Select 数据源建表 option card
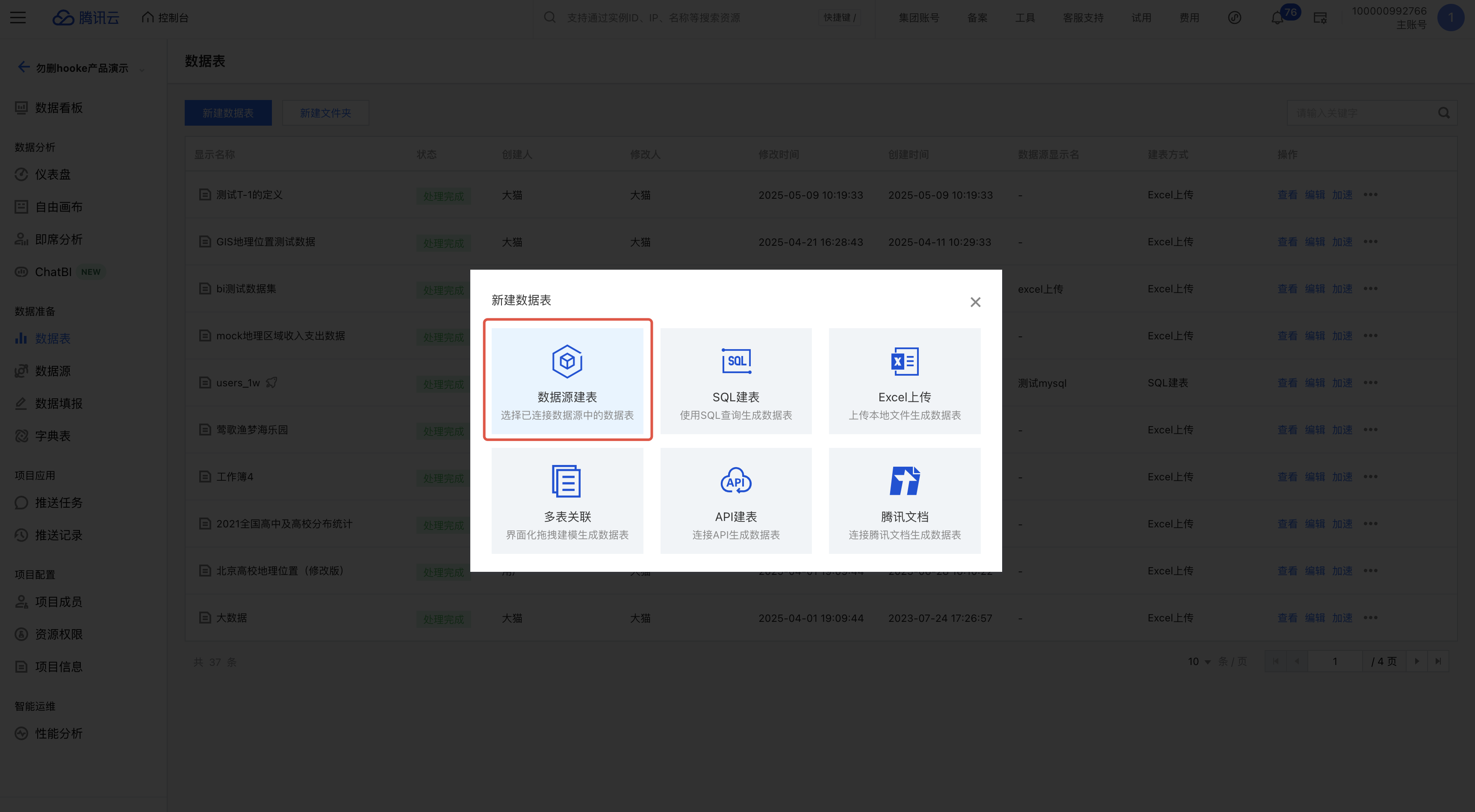Viewport: 1475px width, 812px height. pyautogui.click(x=567, y=380)
